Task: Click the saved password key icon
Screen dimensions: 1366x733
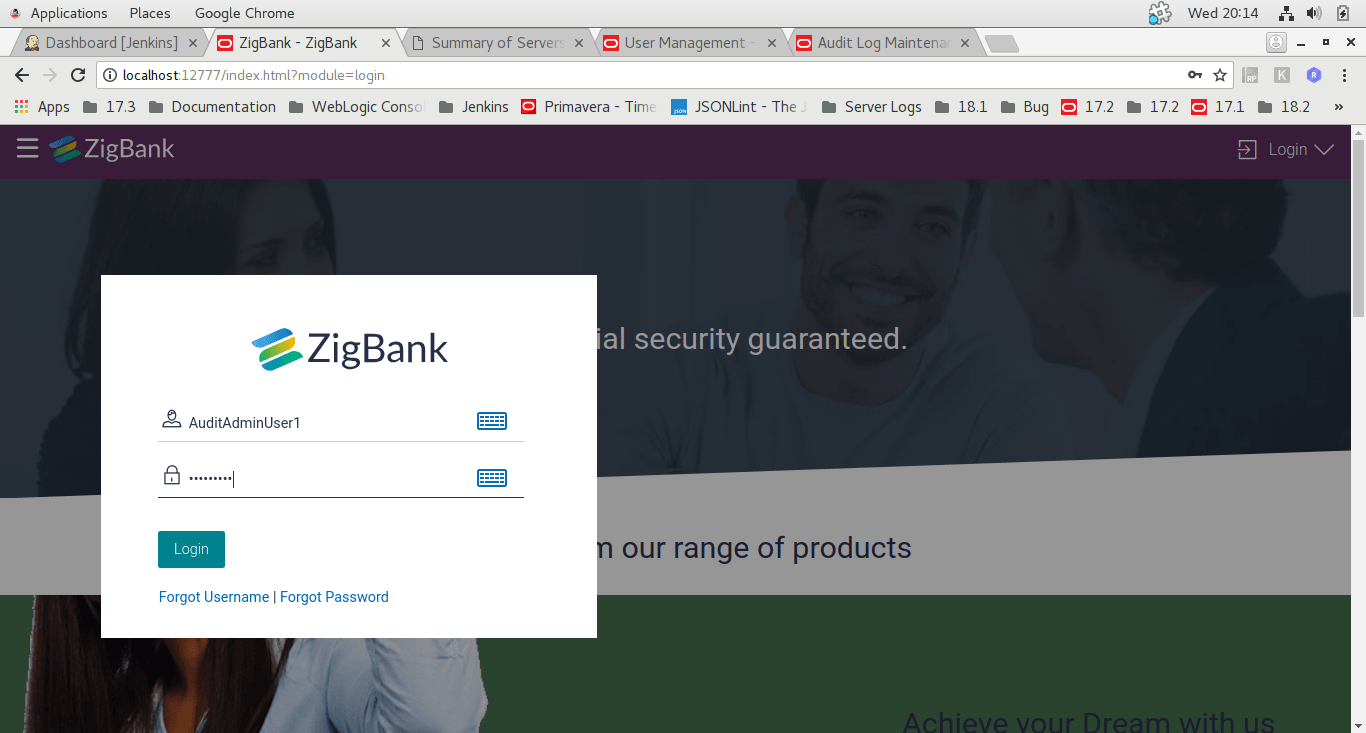Action: tap(1194, 75)
